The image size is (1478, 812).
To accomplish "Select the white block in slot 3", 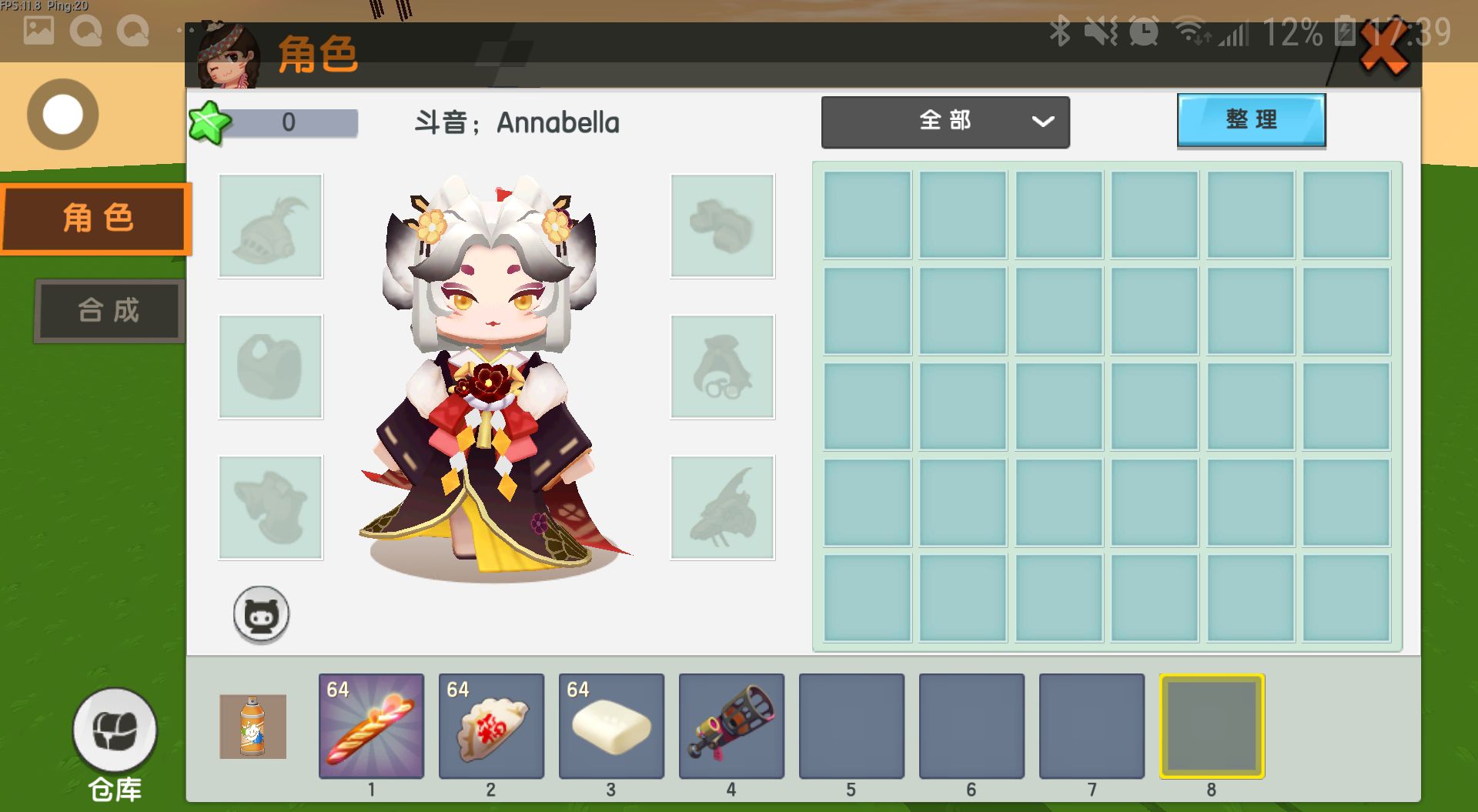I will [x=611, y=726].
